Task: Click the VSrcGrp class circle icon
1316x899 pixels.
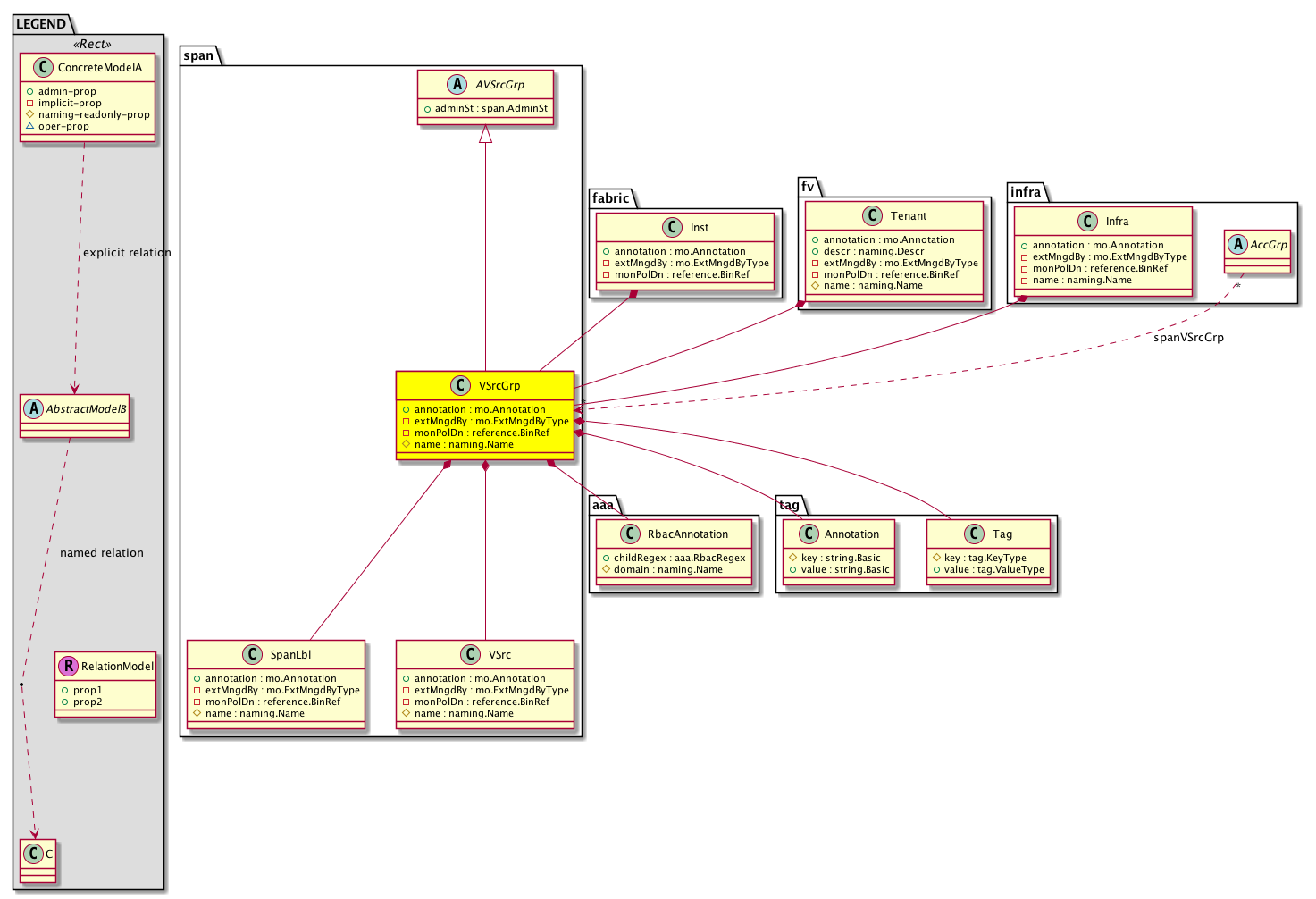Action: (460, 385)
